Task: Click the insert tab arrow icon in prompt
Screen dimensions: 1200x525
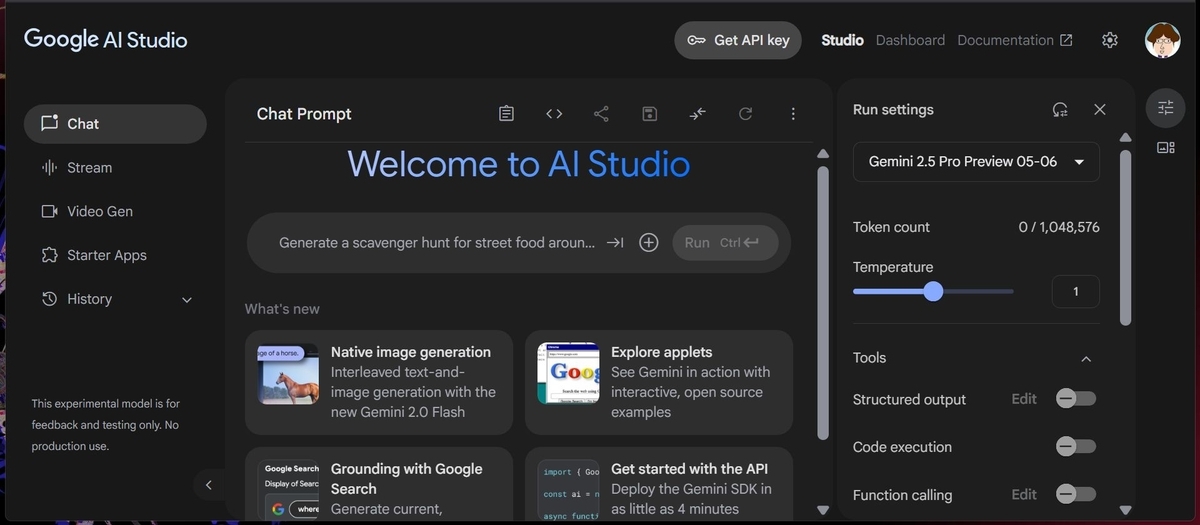Action: coord(615,242)
